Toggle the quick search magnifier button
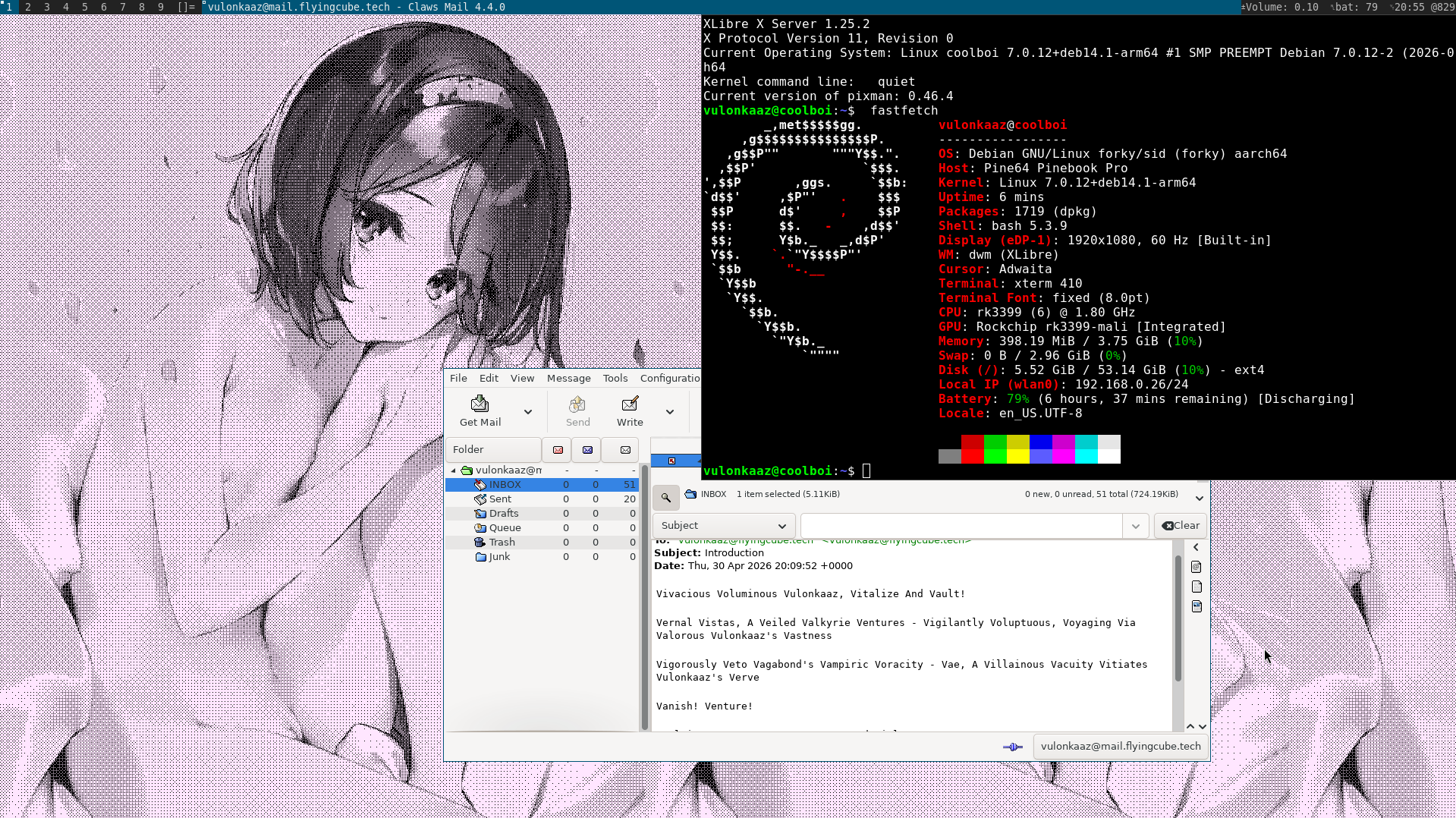This screenshot has width=1456, height=818. pyautogui.click(x=665, y=498)
